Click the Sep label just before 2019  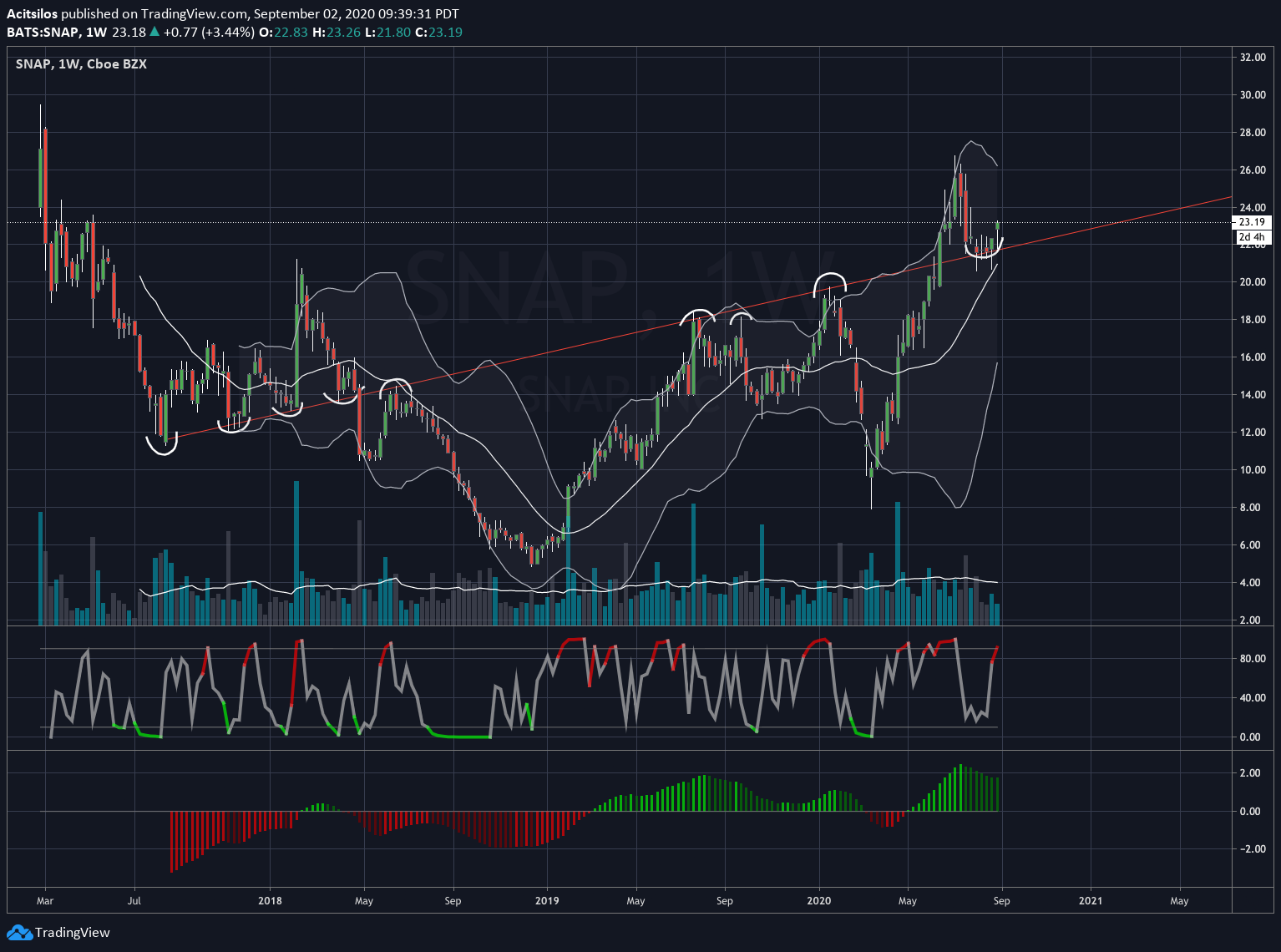coord(453,901)
